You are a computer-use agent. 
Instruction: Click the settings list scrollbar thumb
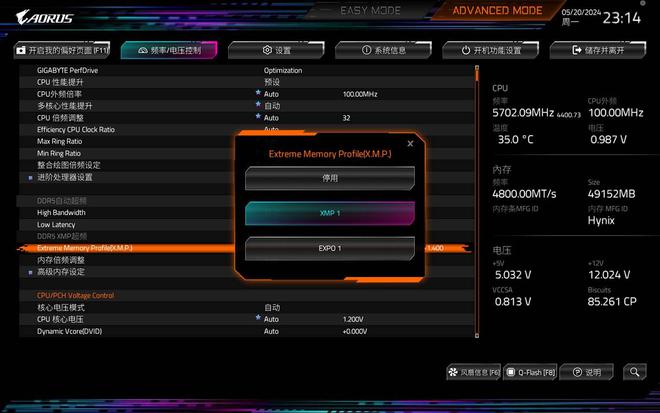pyautogui.click(x=477, y=75)
